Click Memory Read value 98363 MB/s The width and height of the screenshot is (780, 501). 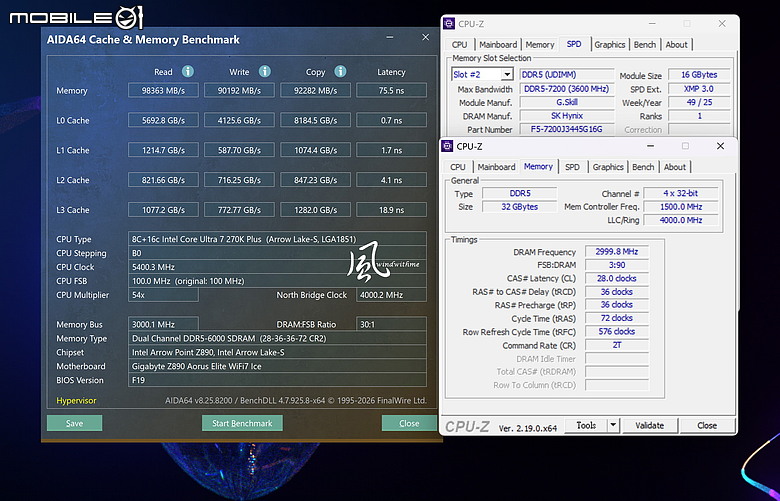point(163,91)
